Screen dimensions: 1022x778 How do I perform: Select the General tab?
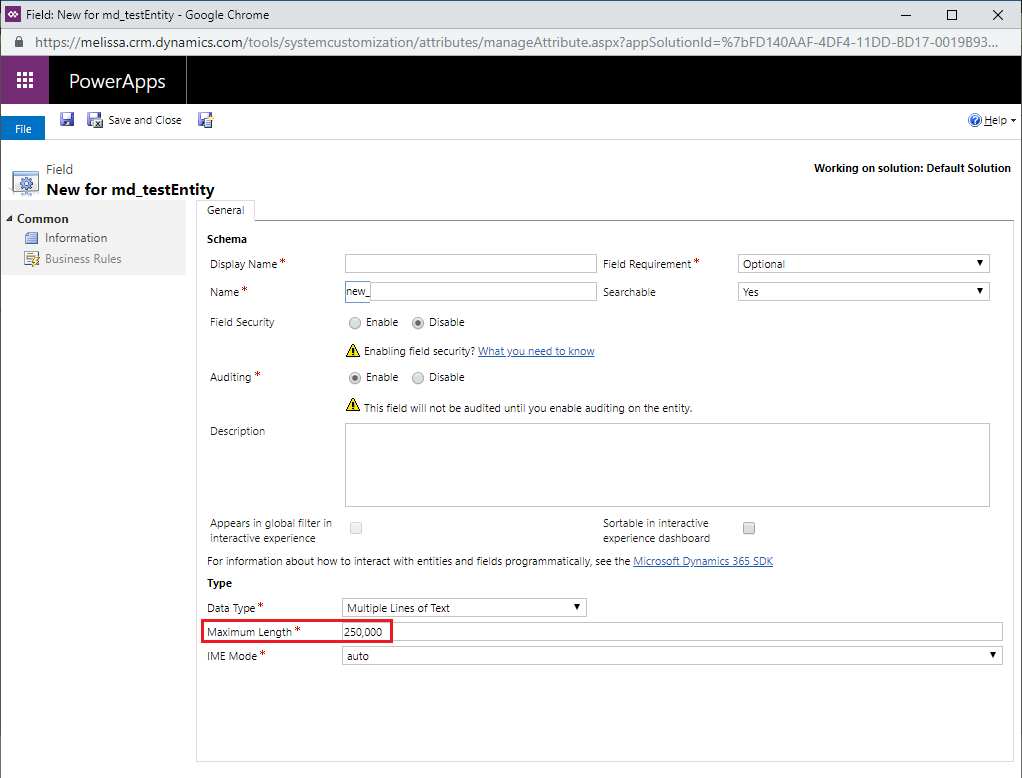coord(226,210)
